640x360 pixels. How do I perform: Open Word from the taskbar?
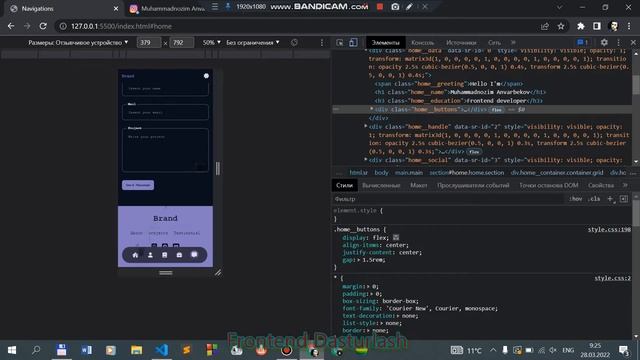coord(87,350)
